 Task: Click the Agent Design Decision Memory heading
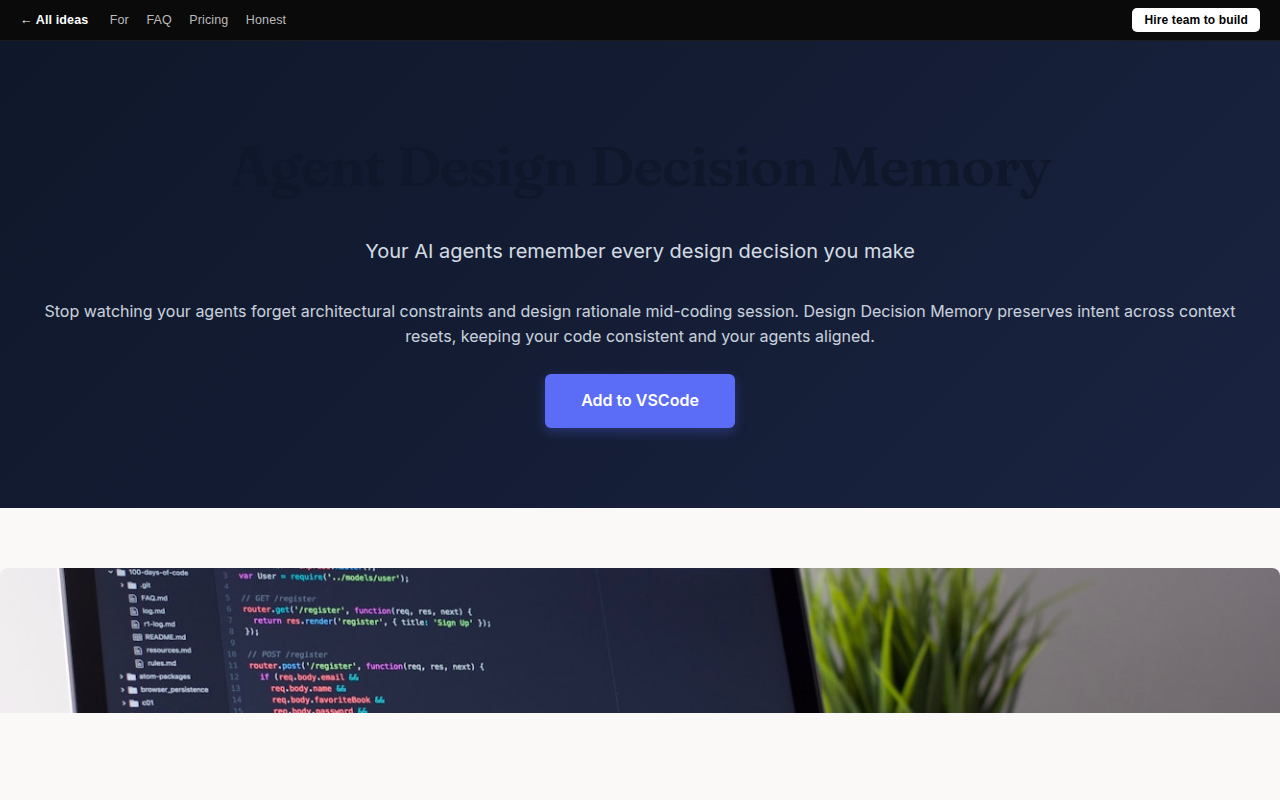pyautogui.click(x=640, y=168)
